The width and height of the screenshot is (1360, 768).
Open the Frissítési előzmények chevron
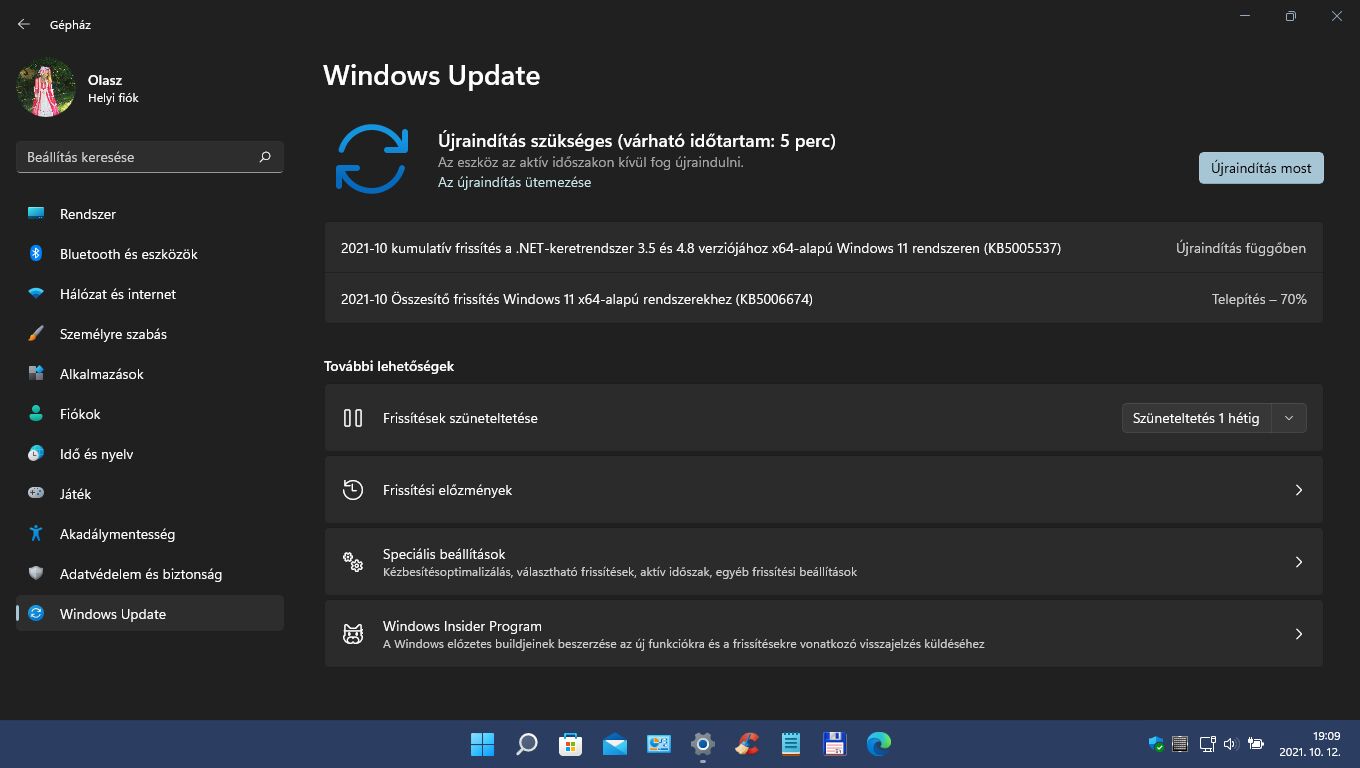pos(1299,490)
